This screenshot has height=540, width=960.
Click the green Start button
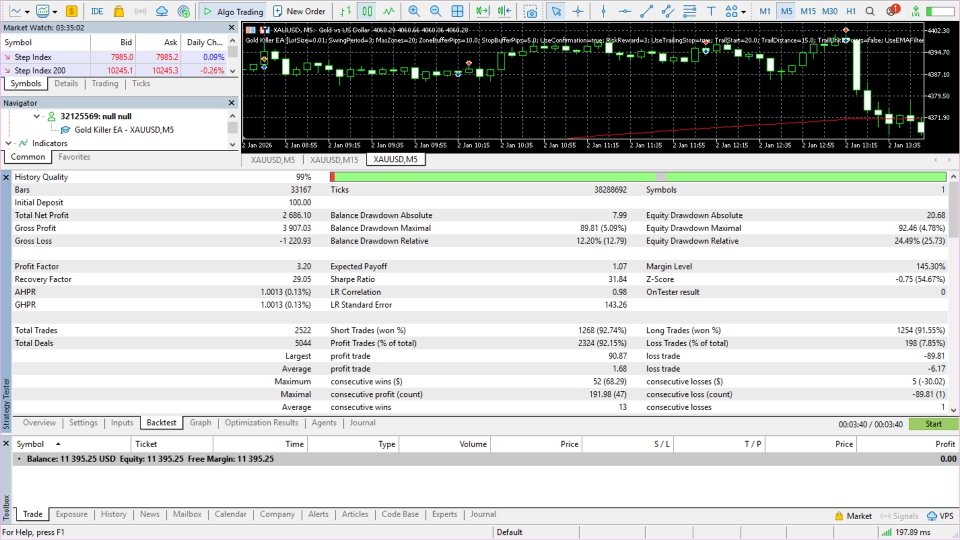[933, 424]
